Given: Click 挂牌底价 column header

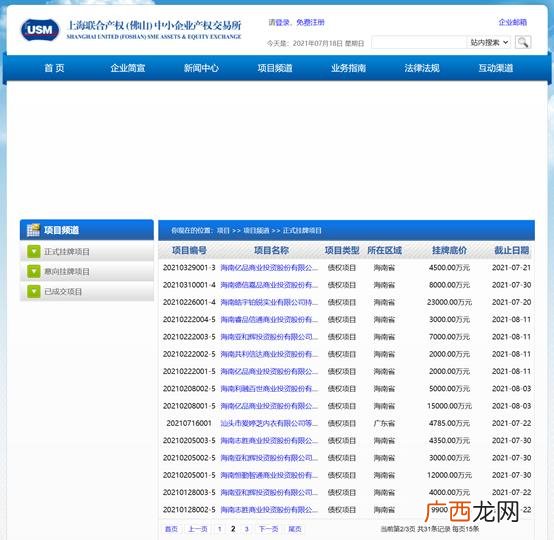Looking at the screenshot, I should pos(449,251).
